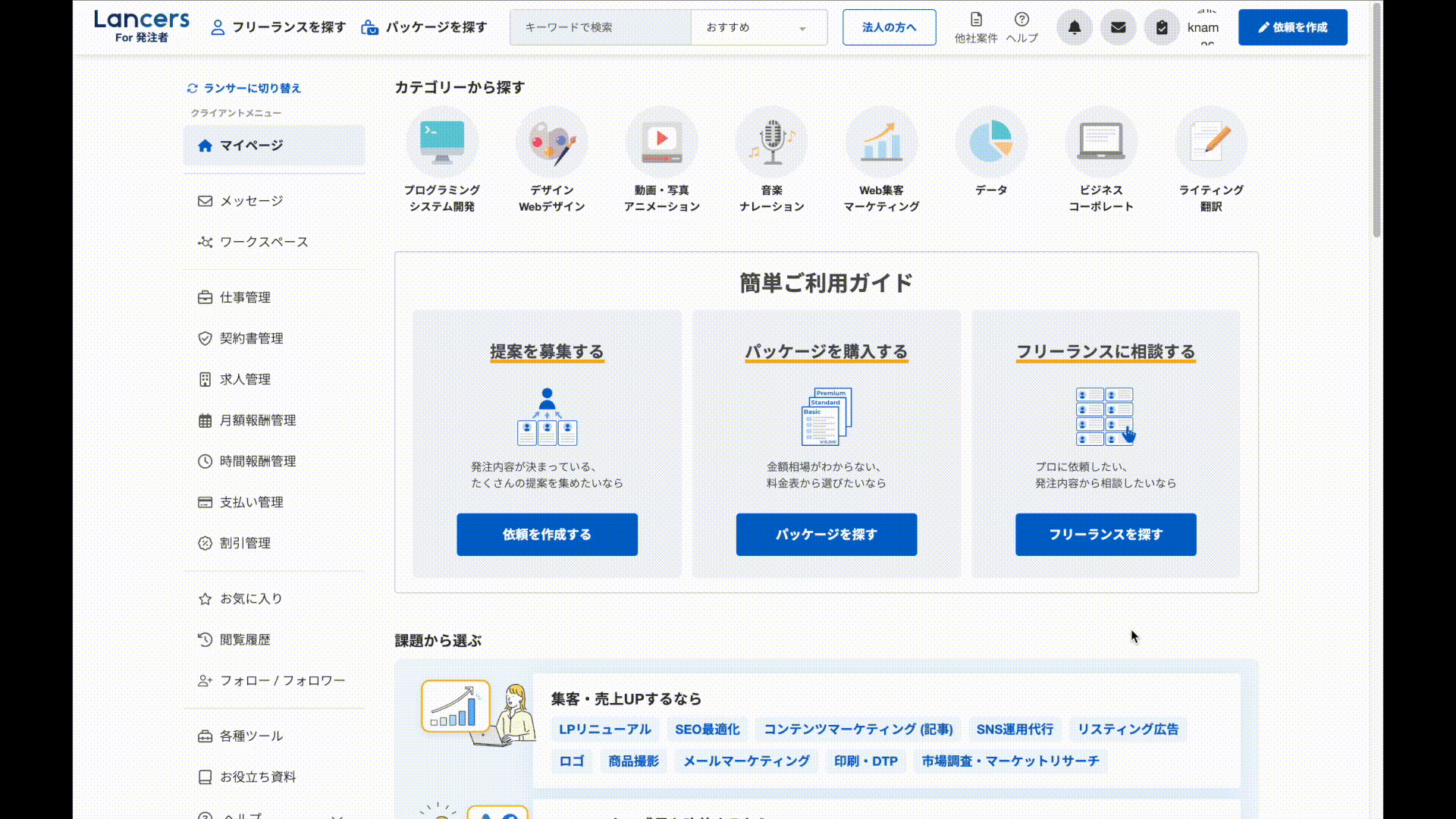This screenshot has height=819, width=1456.
Task: Click the 依頼を作成 button in the header
Action: (x=1292, y=27)
